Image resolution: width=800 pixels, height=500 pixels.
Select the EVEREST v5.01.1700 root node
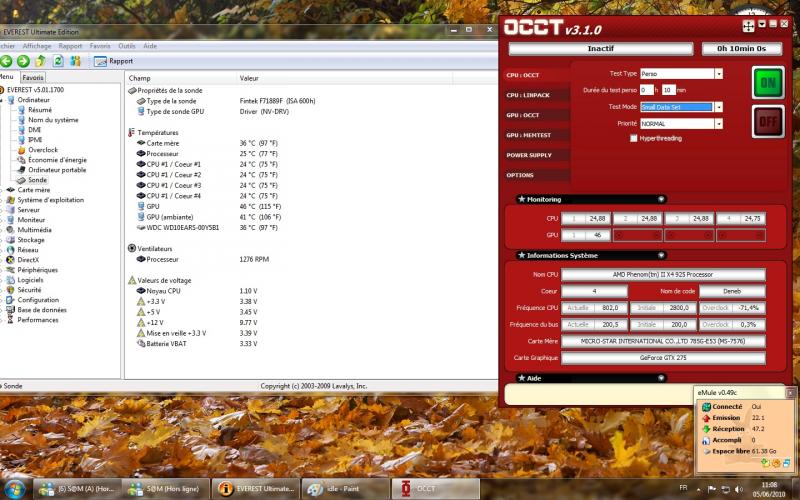(35, 90)
